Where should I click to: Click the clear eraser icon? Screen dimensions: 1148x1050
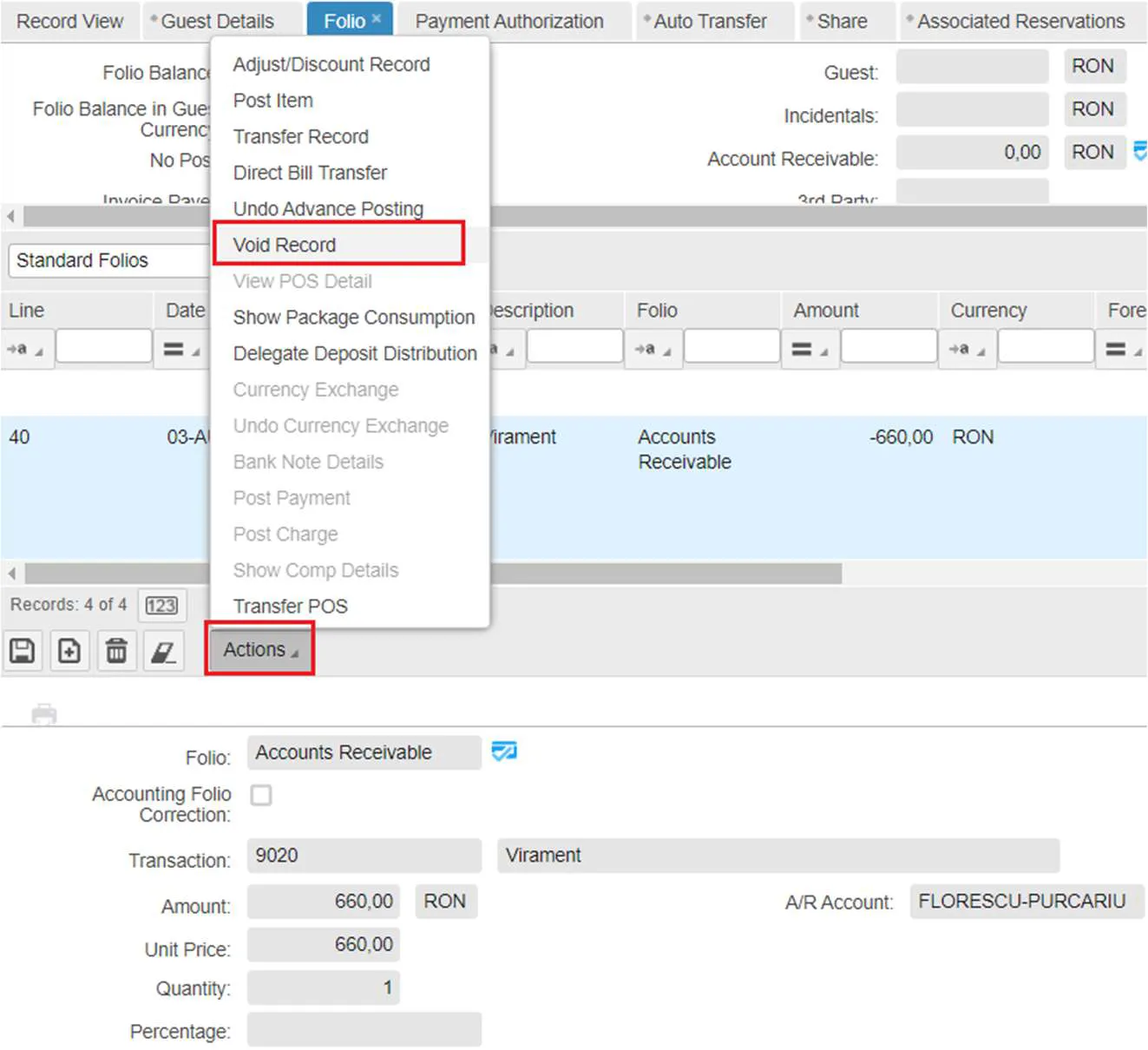[x=163, y=650]
